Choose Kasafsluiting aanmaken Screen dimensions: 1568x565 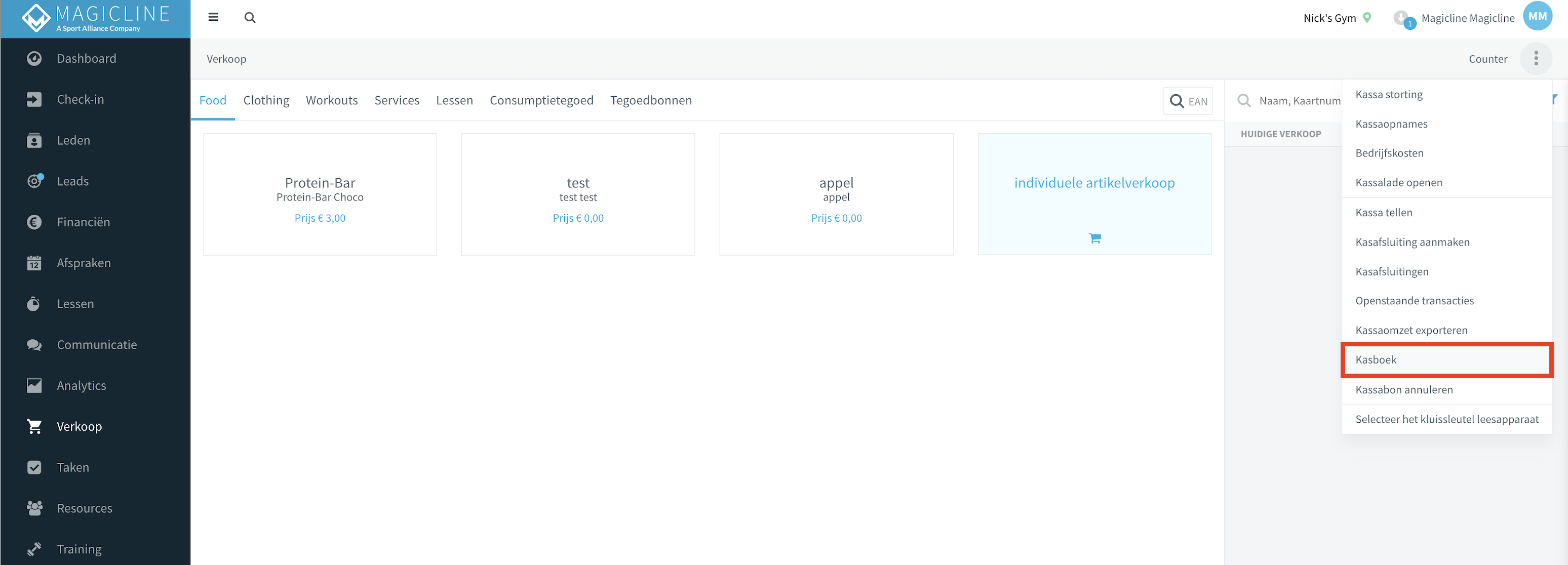coord(1446,241)
